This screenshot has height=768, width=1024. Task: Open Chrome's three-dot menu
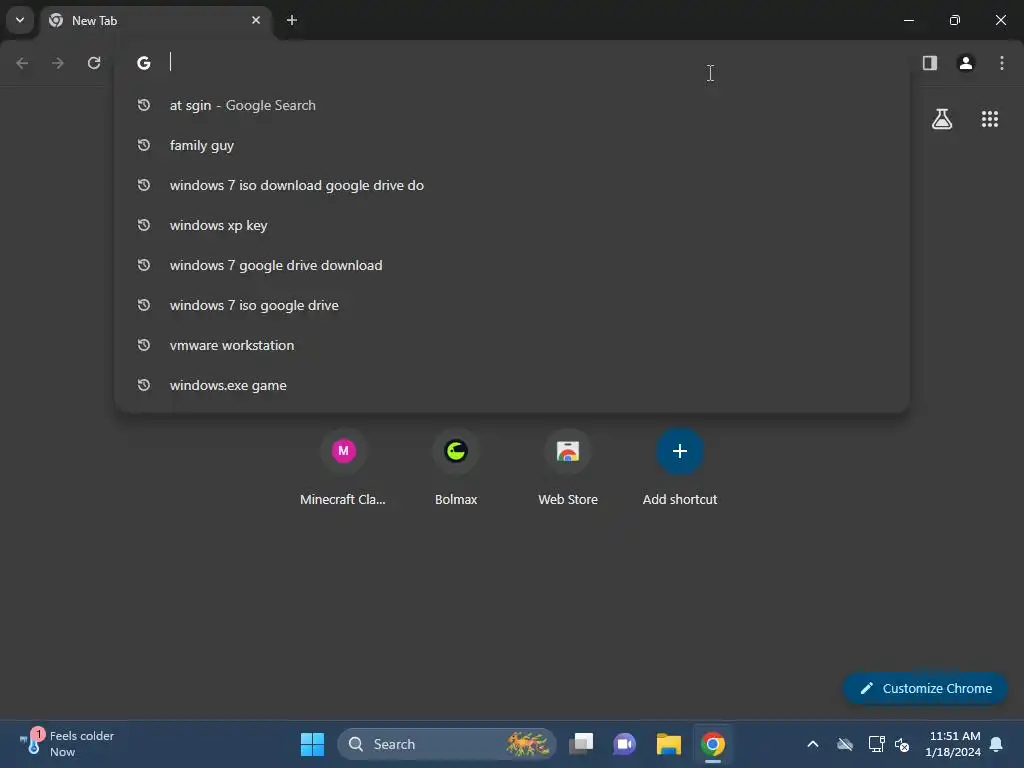point(1002,63)
